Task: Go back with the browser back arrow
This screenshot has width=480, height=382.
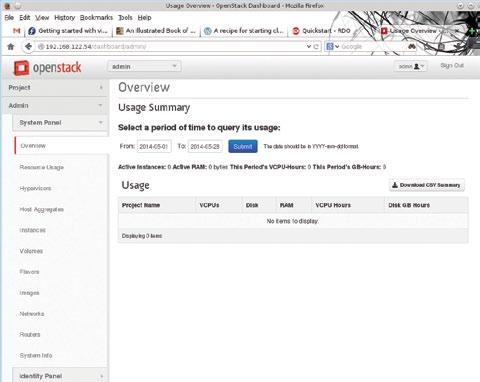Action: coord(28,46)
